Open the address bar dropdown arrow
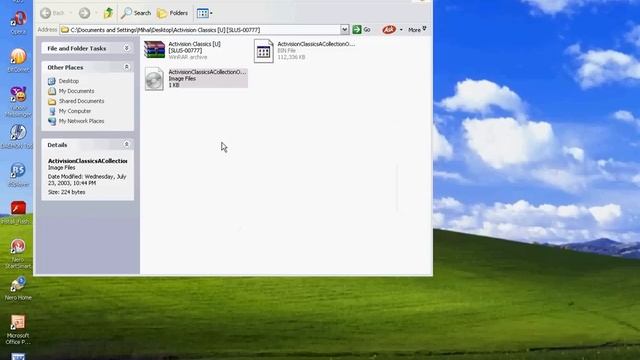Screen dimensions: 640x360 (344, 29)
